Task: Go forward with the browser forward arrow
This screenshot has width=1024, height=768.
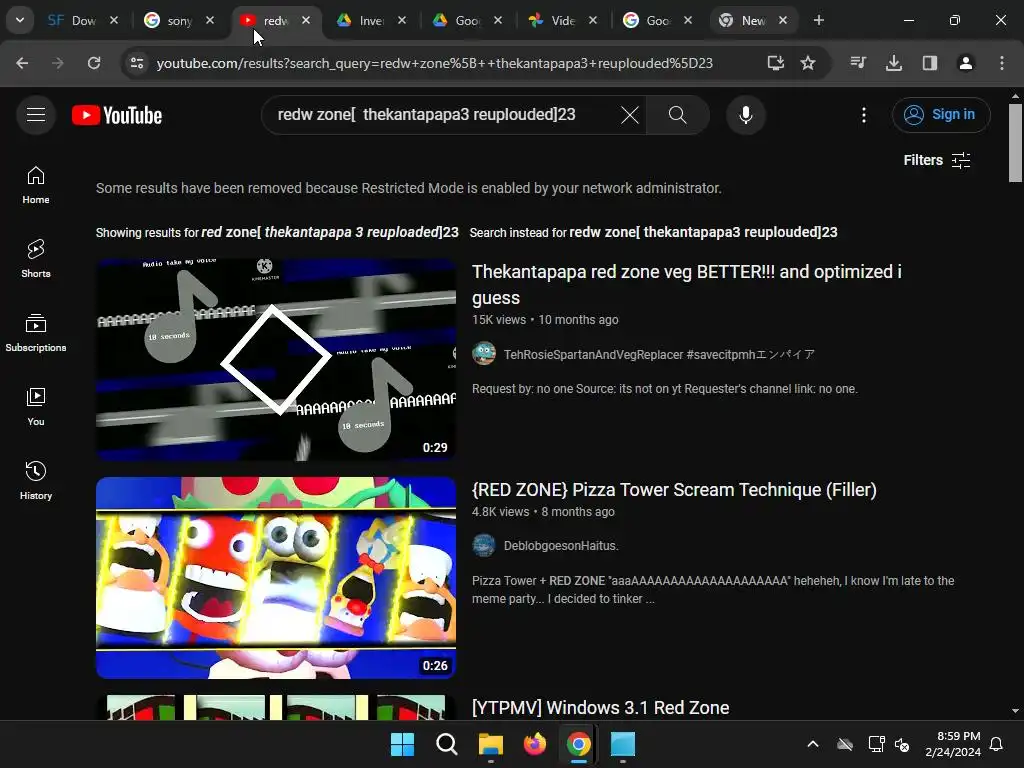Action: 58,63
